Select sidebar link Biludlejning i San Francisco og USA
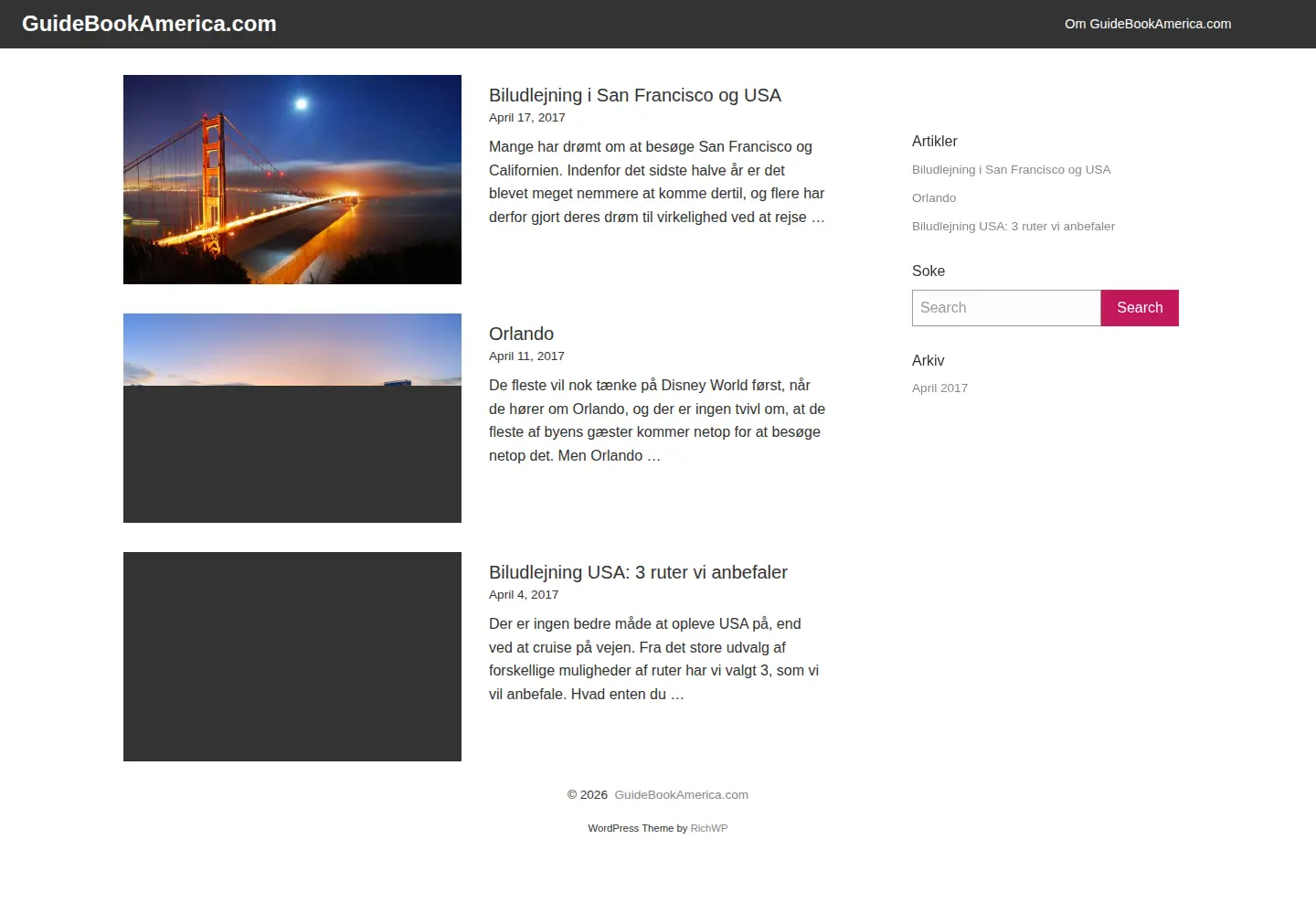Screen dimensions: 1316x914 point(1012,170)
